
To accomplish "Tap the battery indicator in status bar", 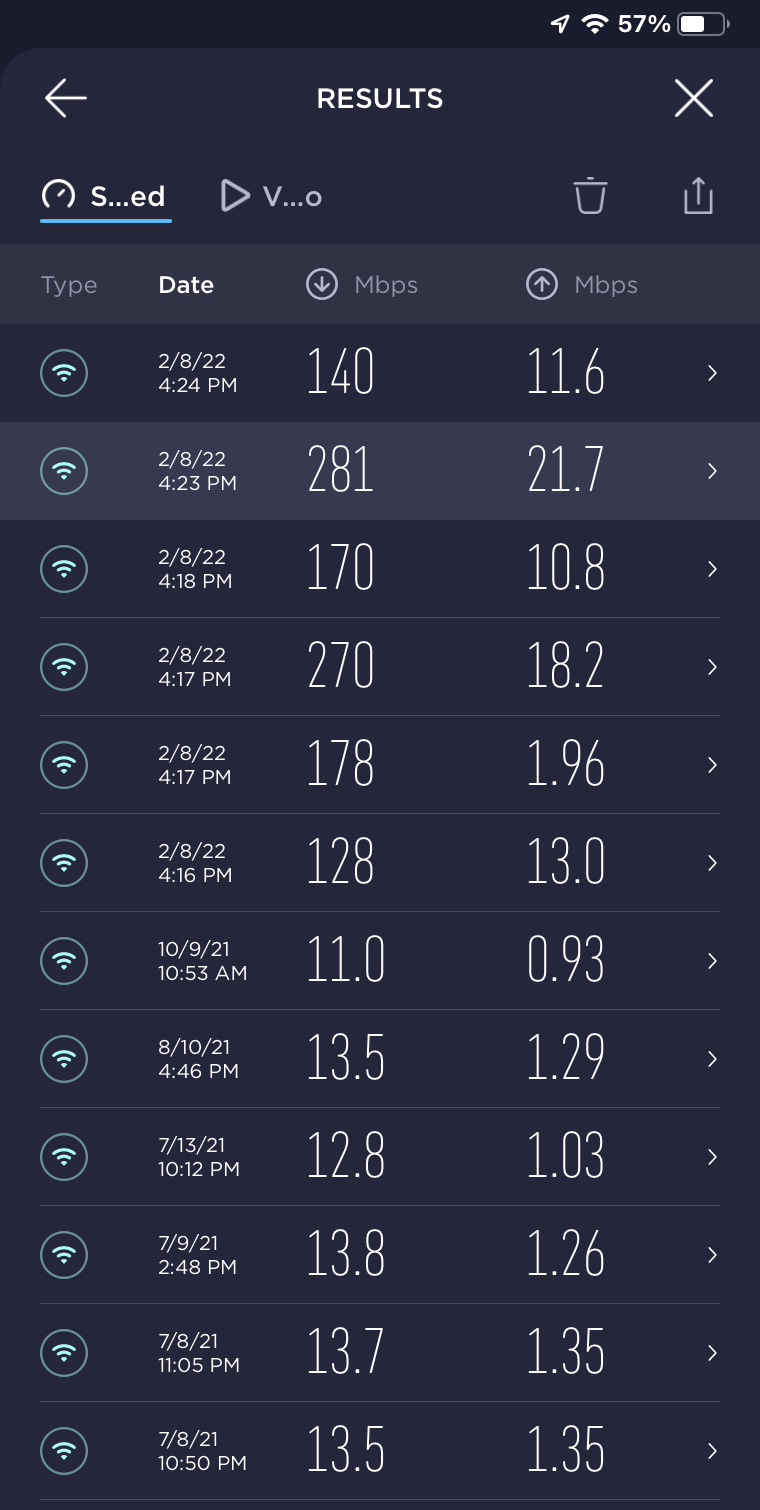I will (704, 24).
